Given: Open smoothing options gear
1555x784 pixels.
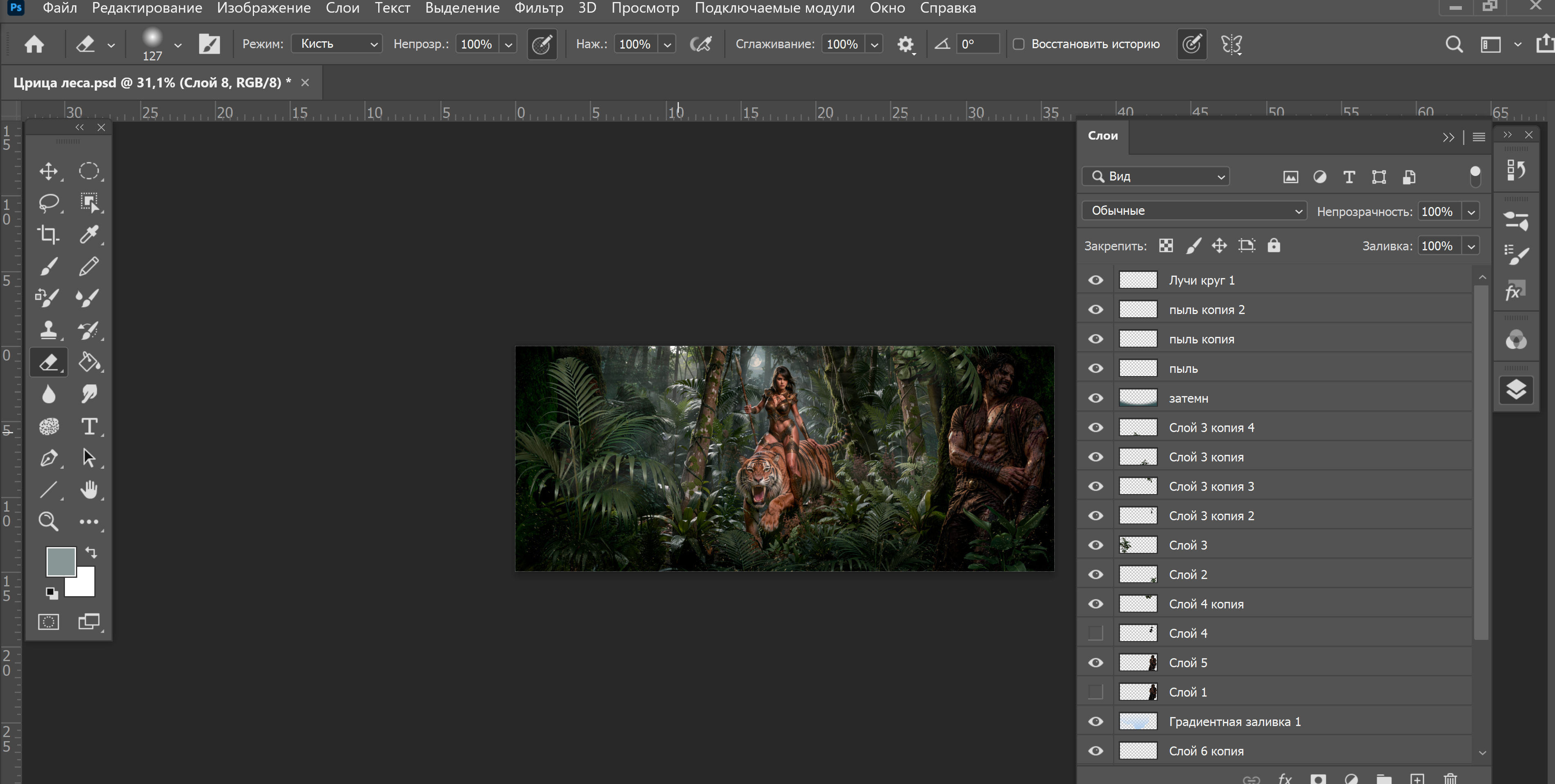Looking at the screenshot, I should pos(906,44).
